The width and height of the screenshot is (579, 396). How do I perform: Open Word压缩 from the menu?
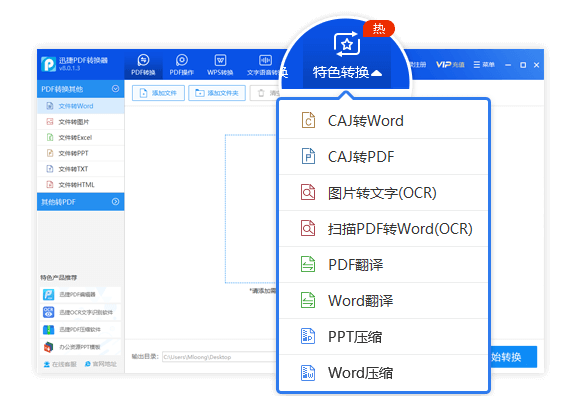click(383, 372)
